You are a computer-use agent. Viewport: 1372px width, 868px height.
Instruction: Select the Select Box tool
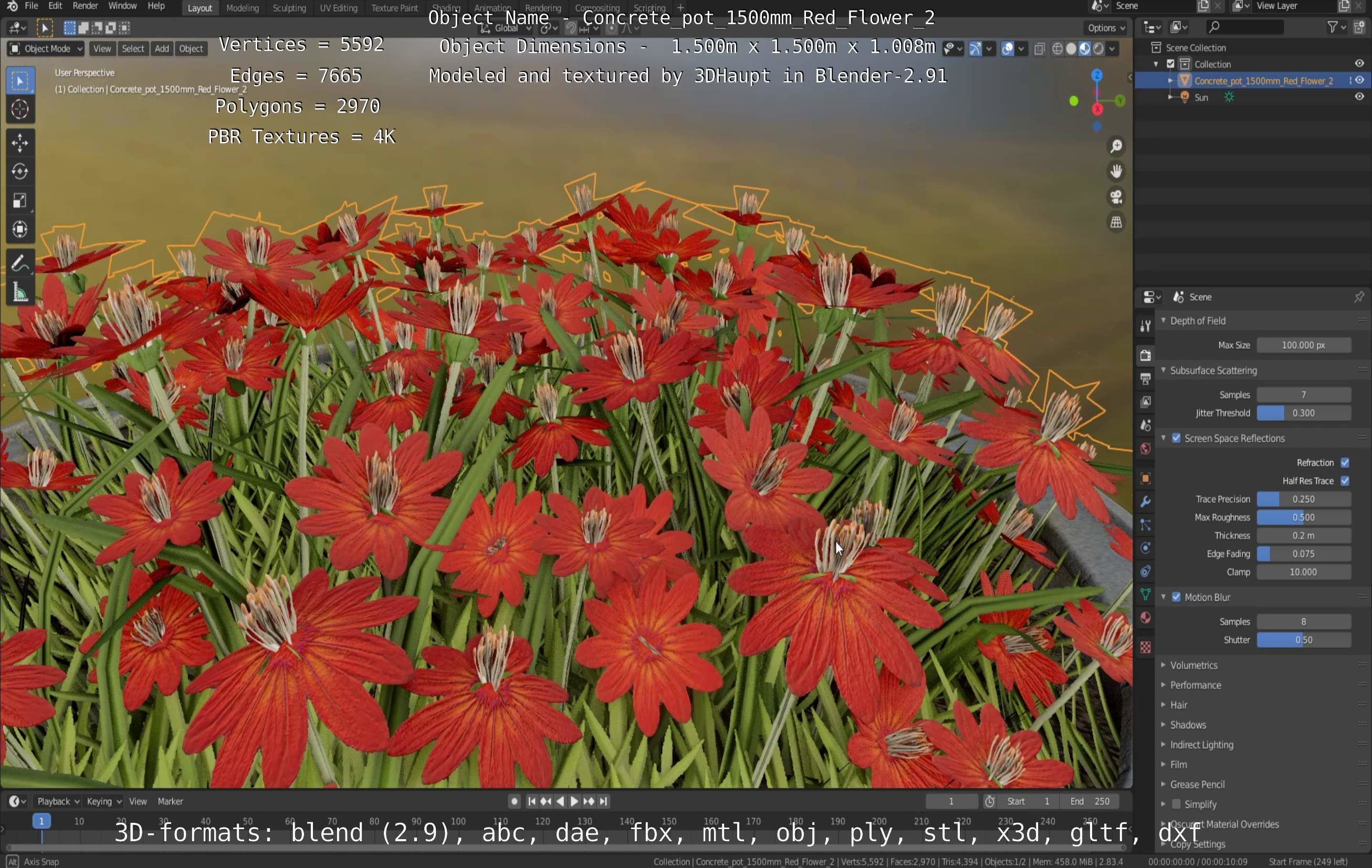tap(20, 81)
